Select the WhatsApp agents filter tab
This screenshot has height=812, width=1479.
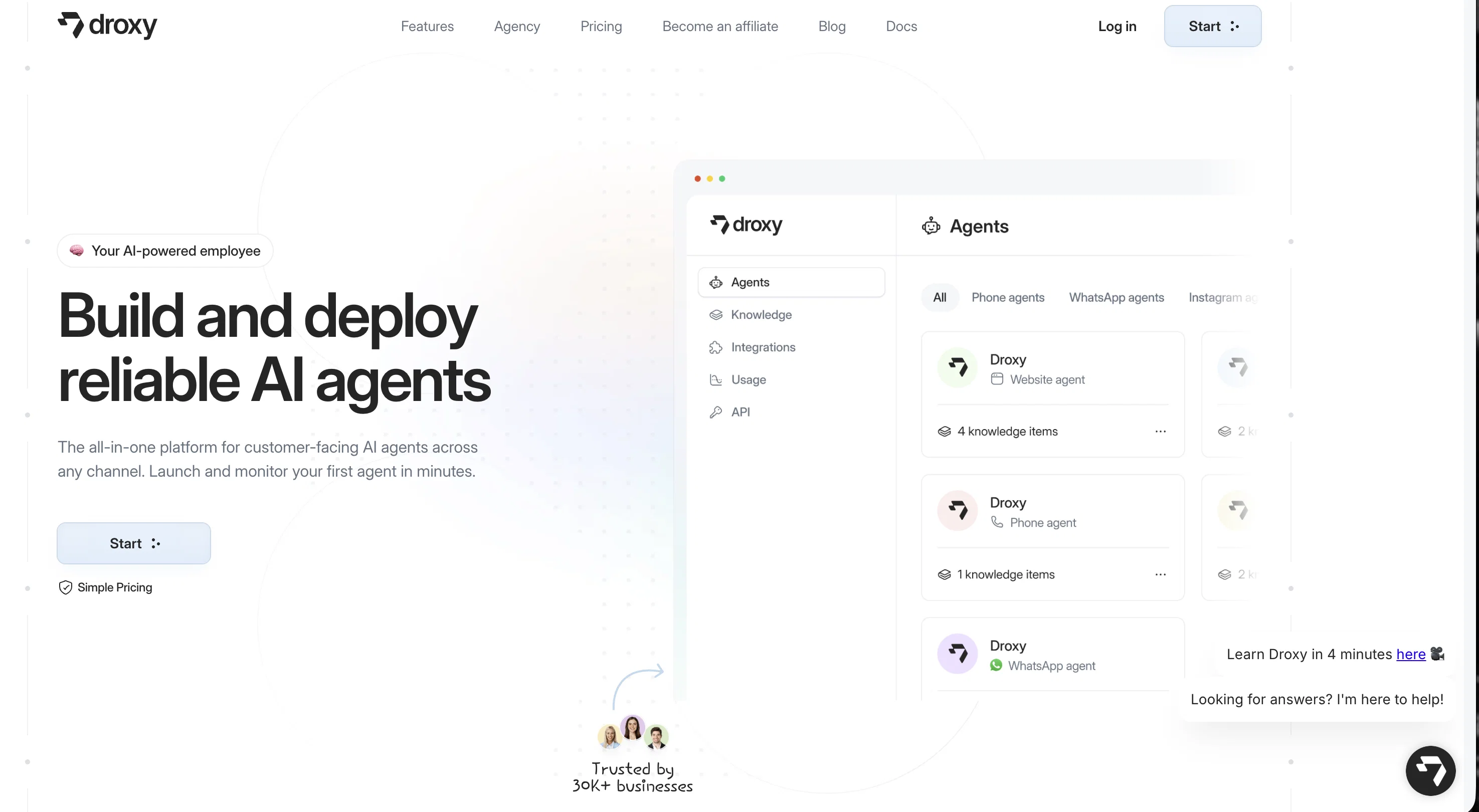point(1116,297)
